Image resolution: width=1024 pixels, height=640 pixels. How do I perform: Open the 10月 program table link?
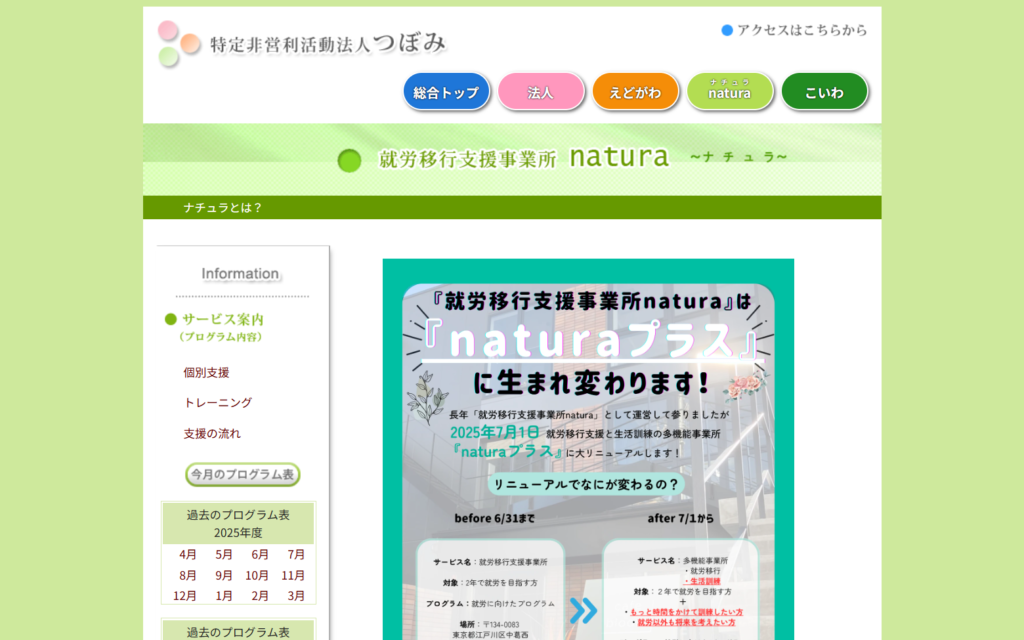pos(257,575)
